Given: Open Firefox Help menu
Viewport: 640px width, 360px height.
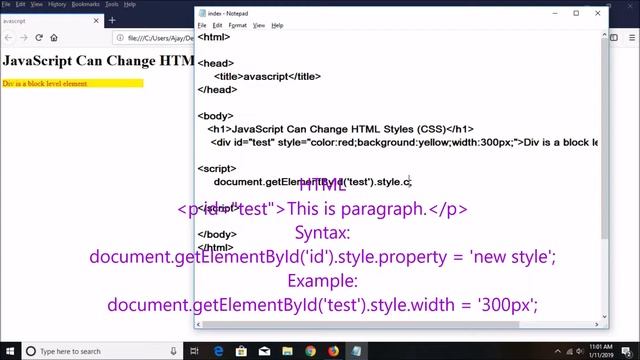Looking at the screenshot, I should point(129,4).
